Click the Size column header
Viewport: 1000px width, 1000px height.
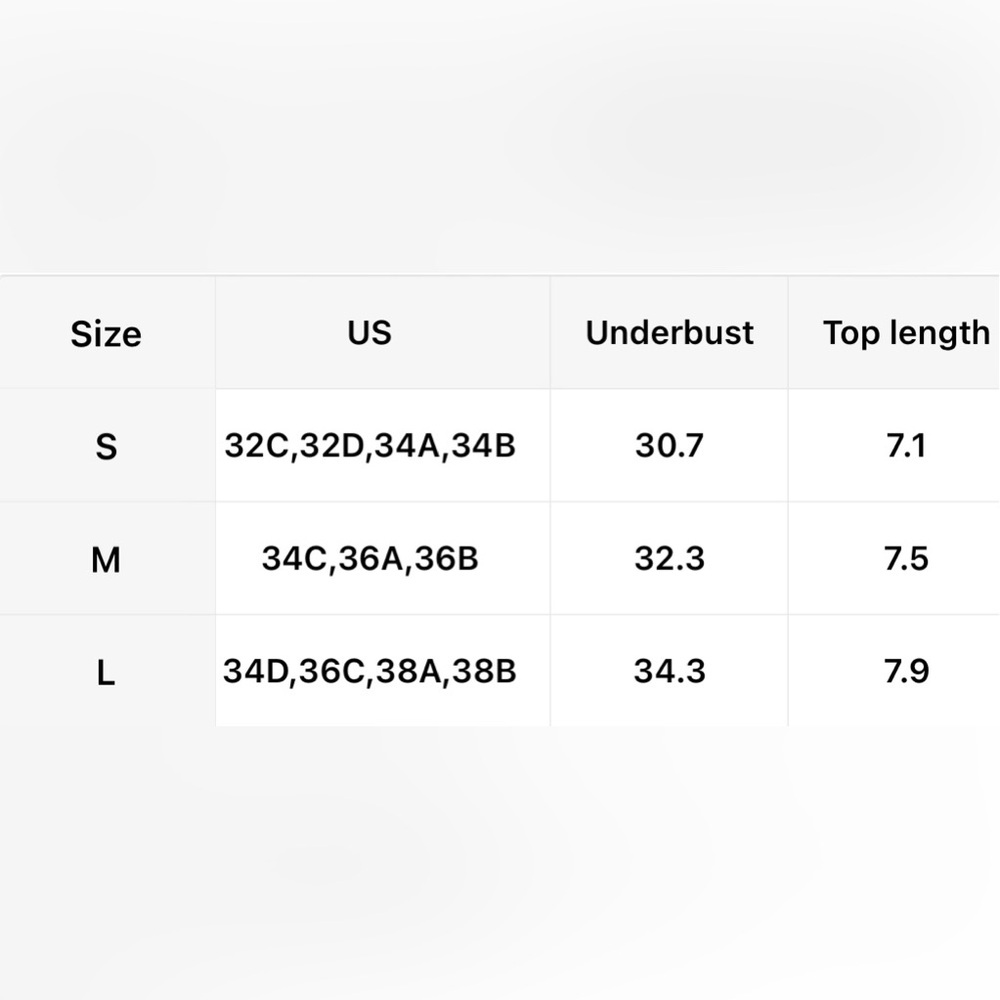(x=106, y=334)
